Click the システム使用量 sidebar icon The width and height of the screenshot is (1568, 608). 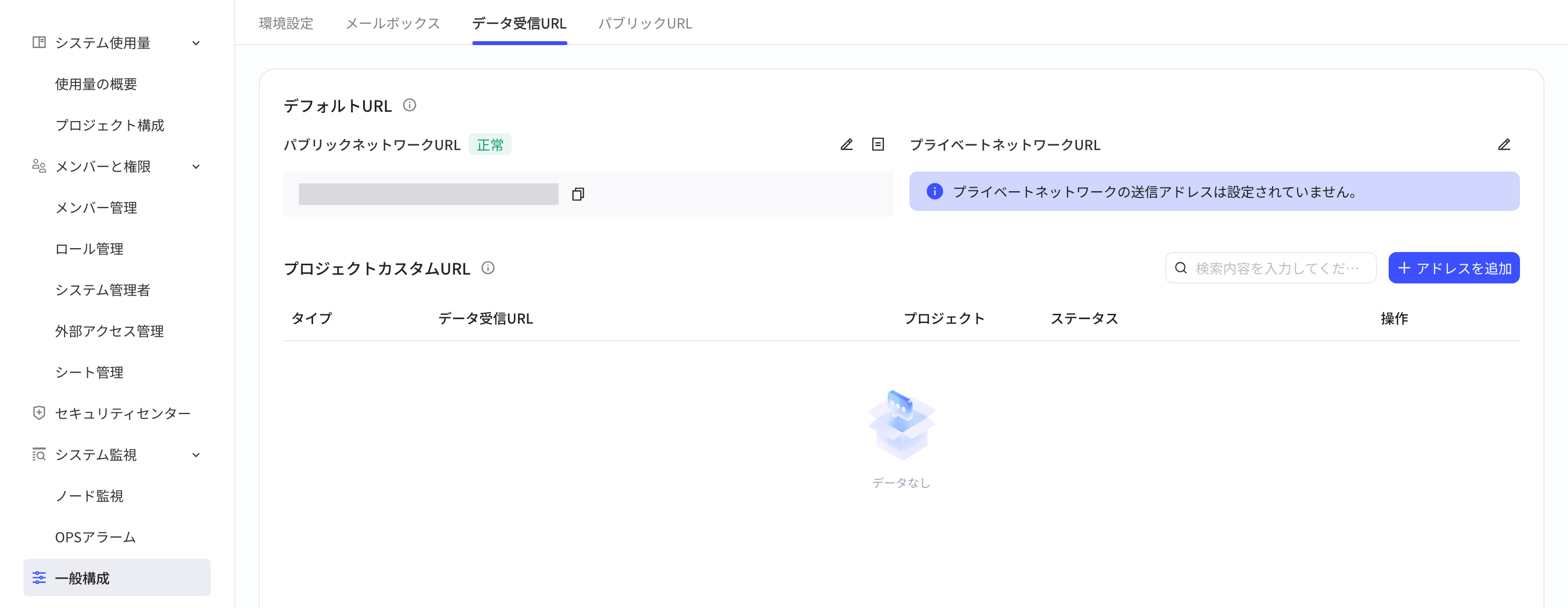(x=39, y=43)
